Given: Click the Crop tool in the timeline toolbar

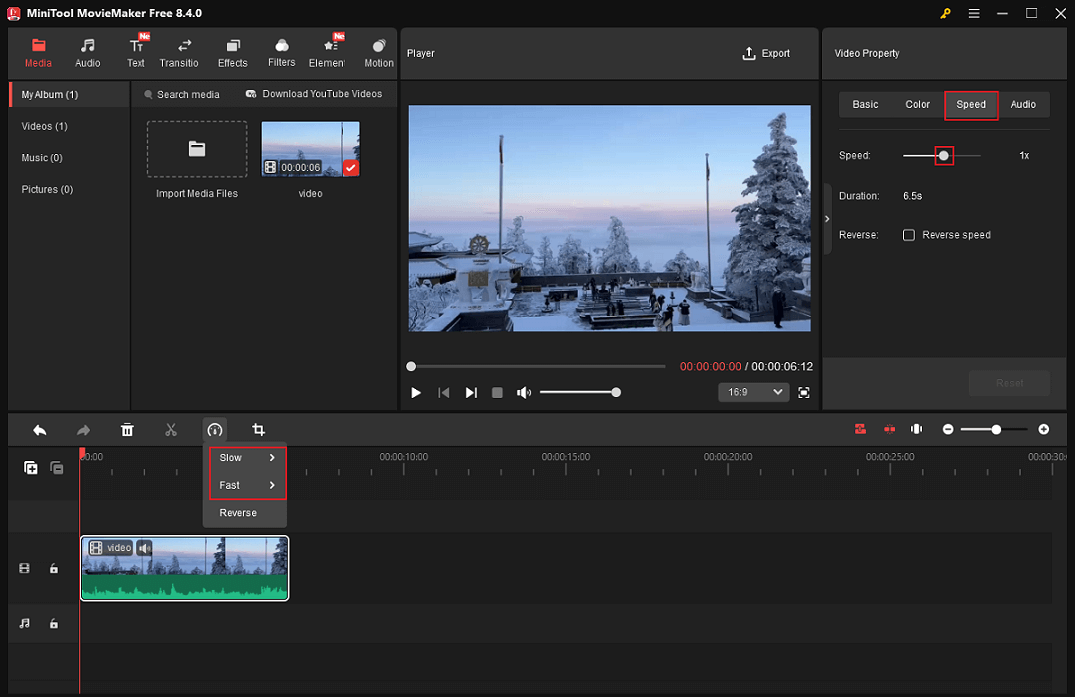Looking at the screenshot, I should point(258,429).
